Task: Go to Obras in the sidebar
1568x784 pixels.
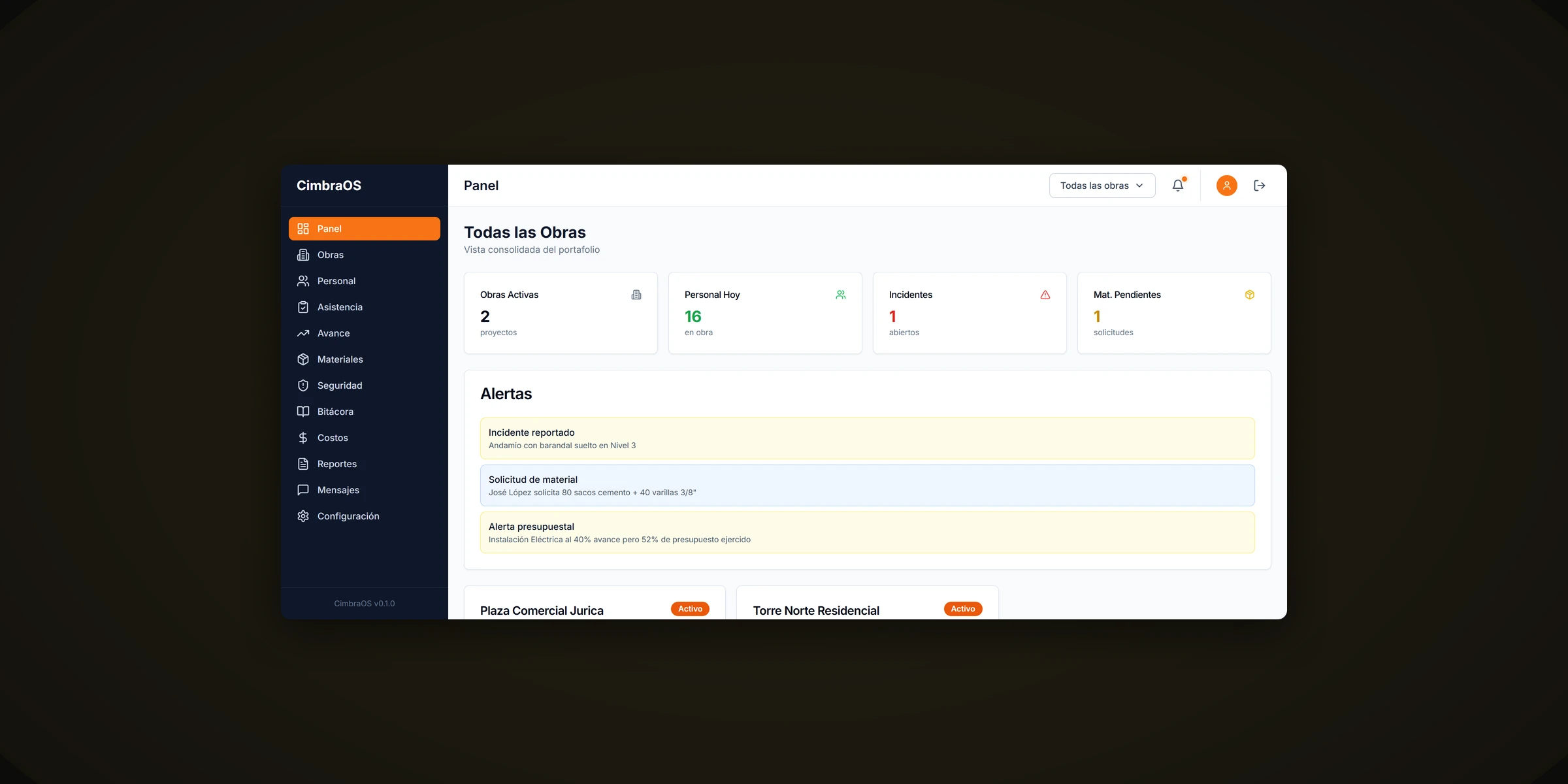Action: click(x=365, y=255)
